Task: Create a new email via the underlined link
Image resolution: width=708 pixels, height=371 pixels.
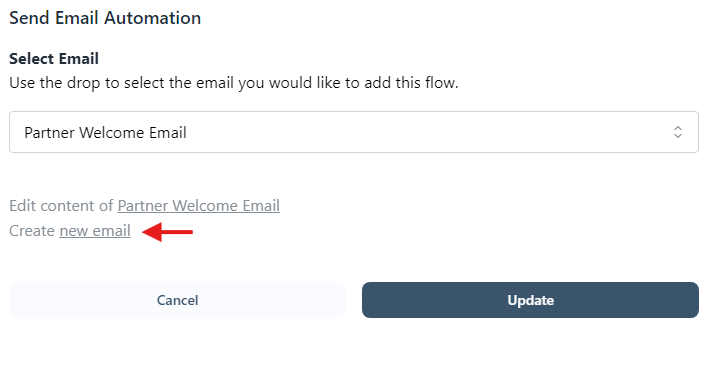Action: coord(95,231)
